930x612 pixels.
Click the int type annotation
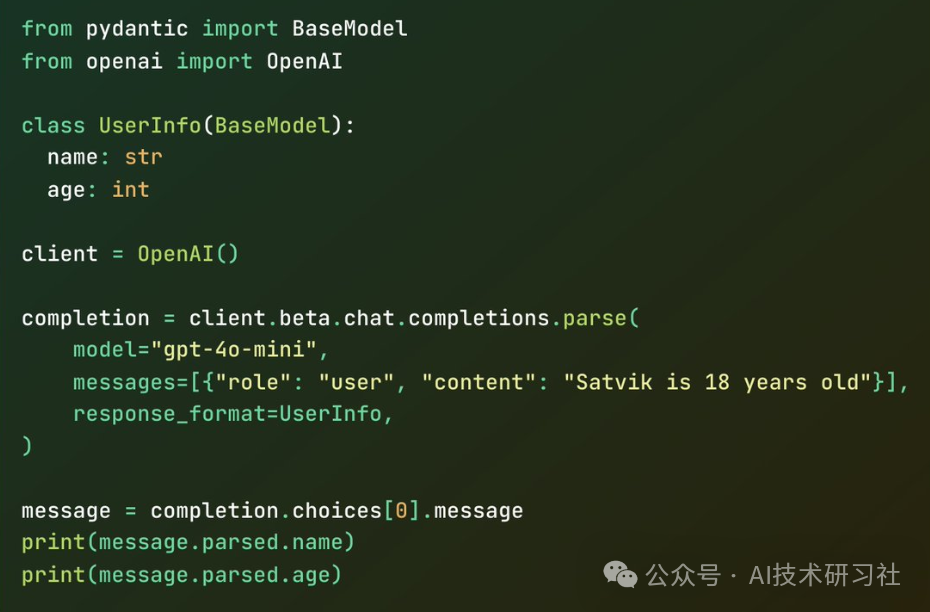click(x=130, y=189)
